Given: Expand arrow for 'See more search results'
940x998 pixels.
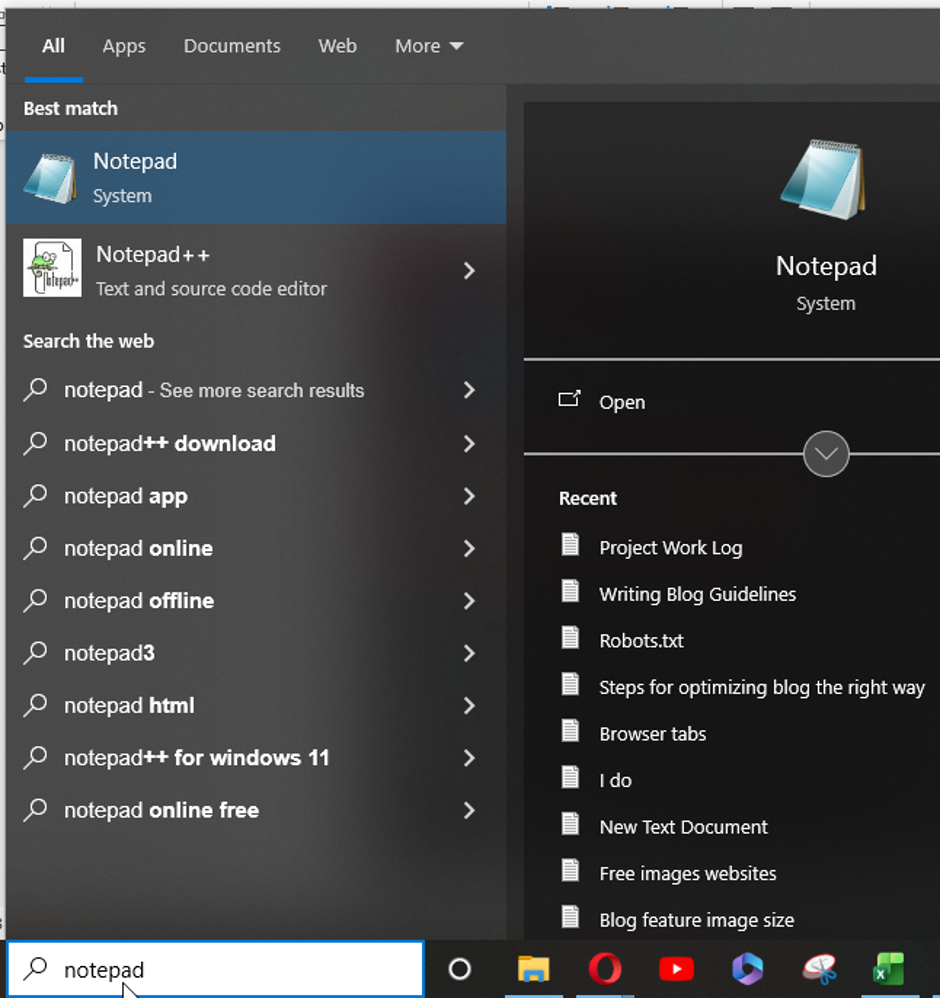Looking at the screenshot, I should 469,390.
